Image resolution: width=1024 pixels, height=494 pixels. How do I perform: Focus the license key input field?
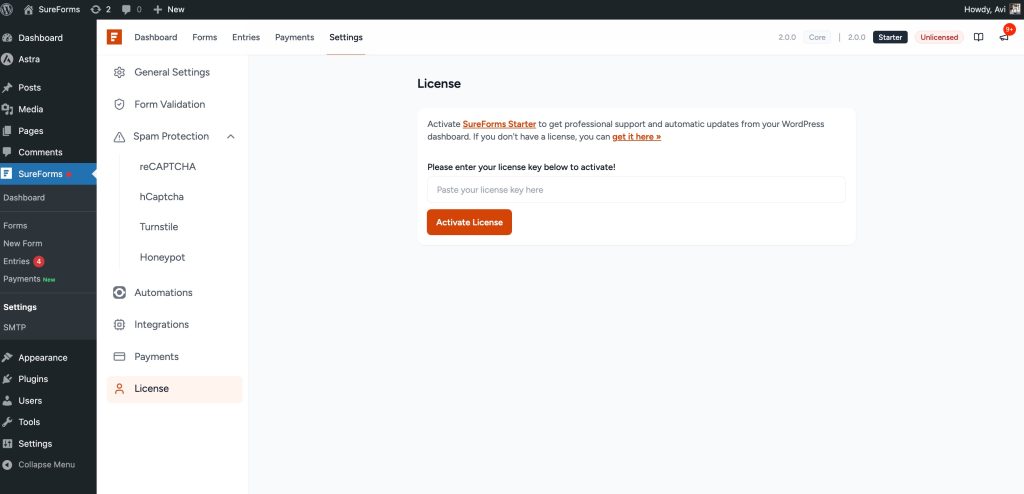click(x=636, y=189)
